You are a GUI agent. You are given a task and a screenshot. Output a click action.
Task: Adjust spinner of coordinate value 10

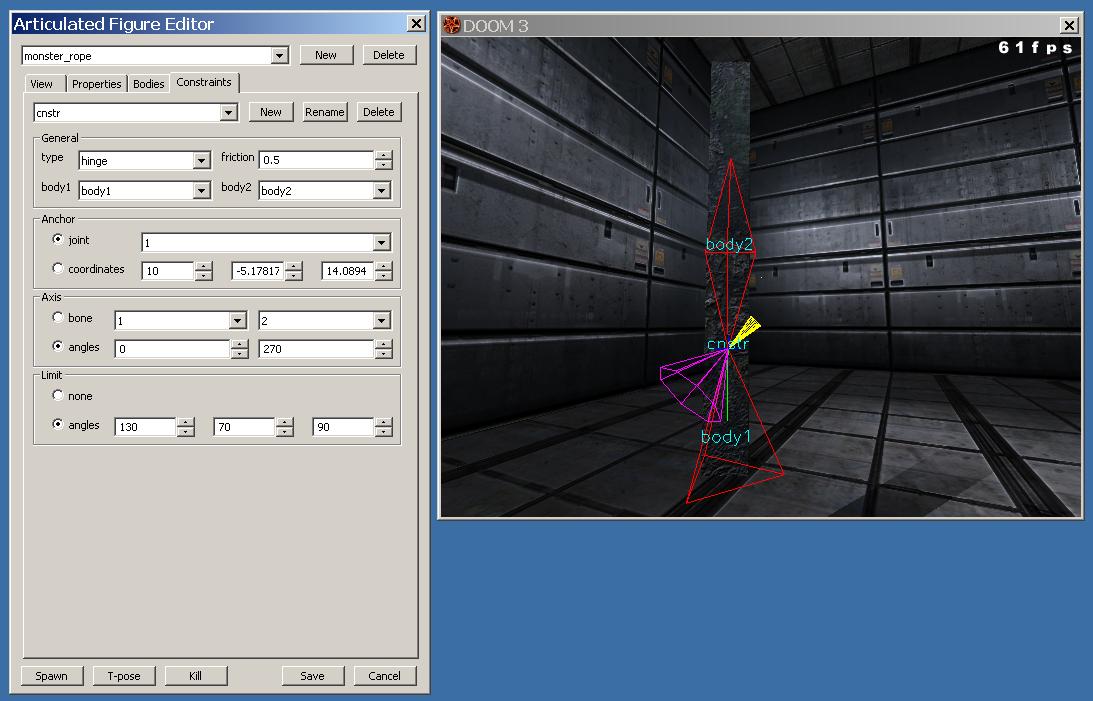tap(204, 271)
